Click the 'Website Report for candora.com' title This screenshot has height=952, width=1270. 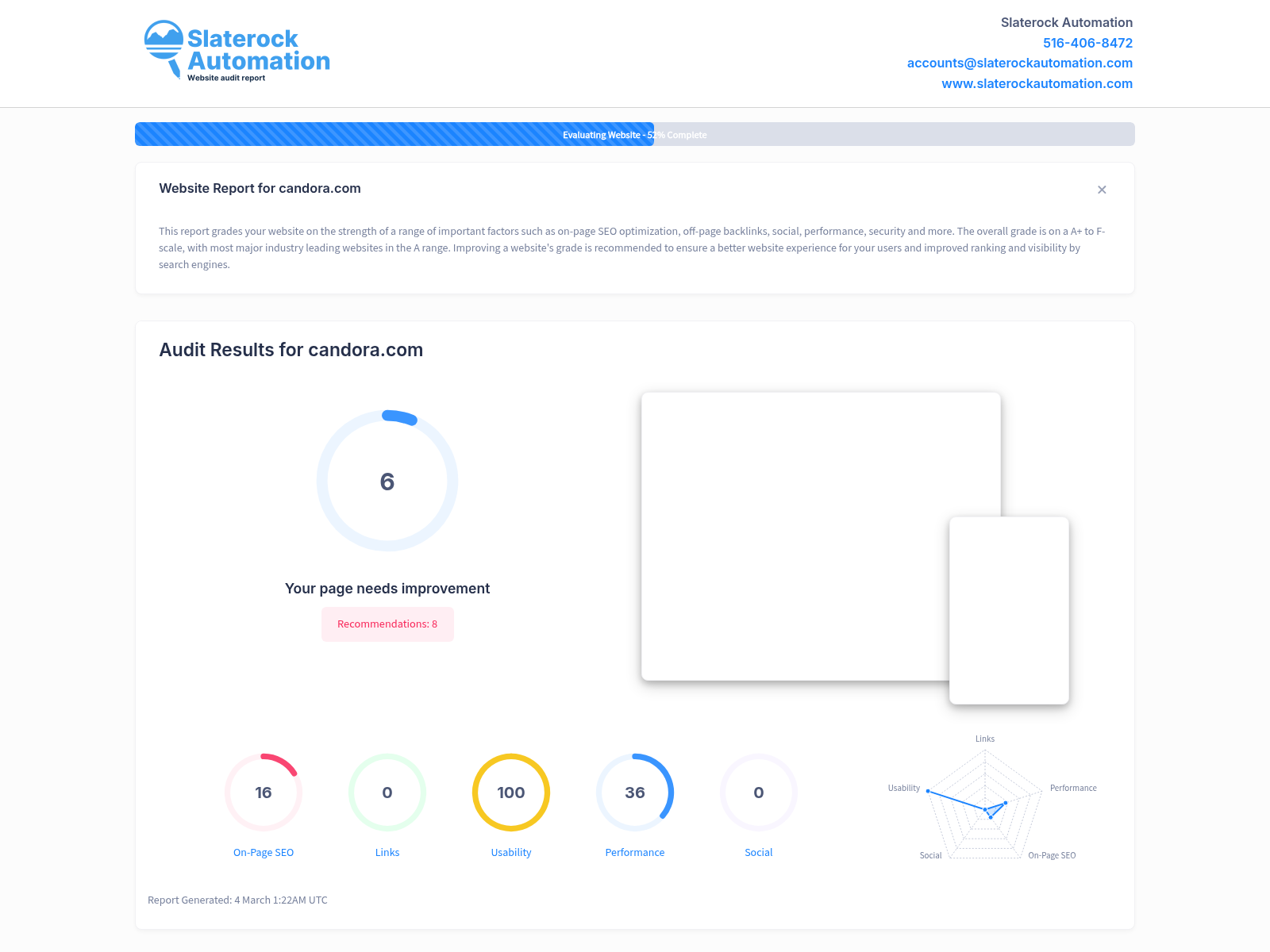pos(260,189)
